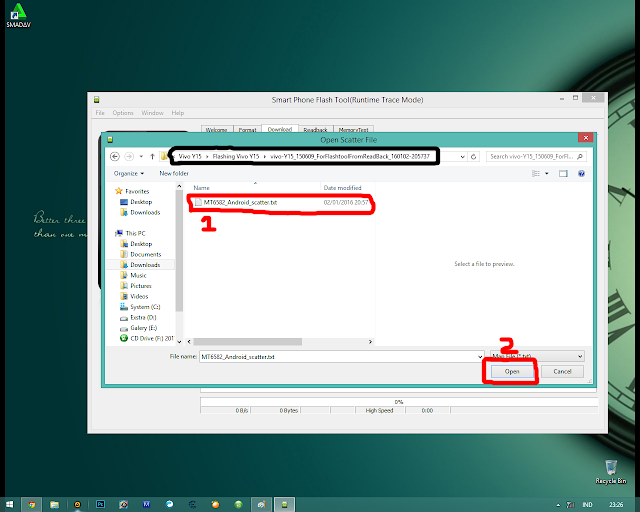Screen dimensions: 640x512
Task: Select This PC in navigation pane
Action: 135,233
